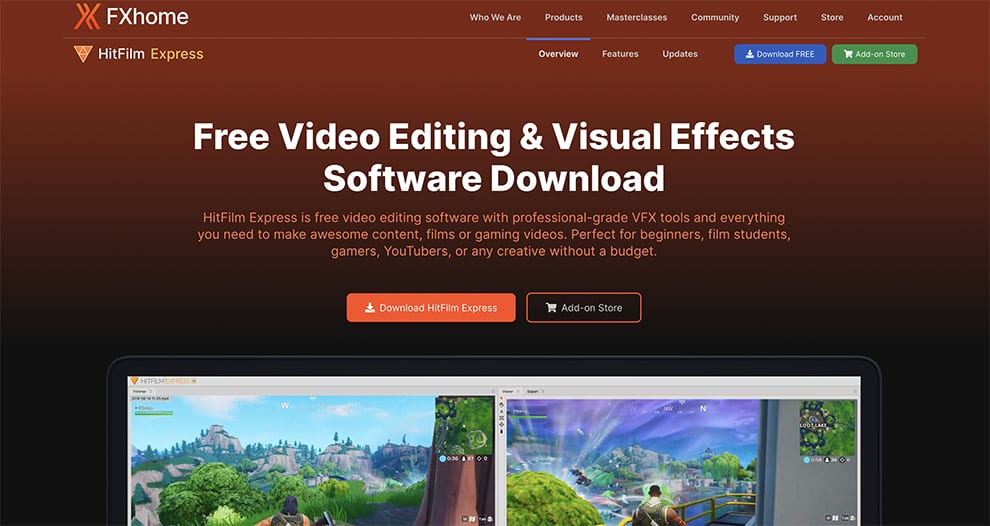Image resolution: width=990 pixels, height=526 pixels.
Task: Click the right Viewer preview image
Action: (x=682, y=462)
